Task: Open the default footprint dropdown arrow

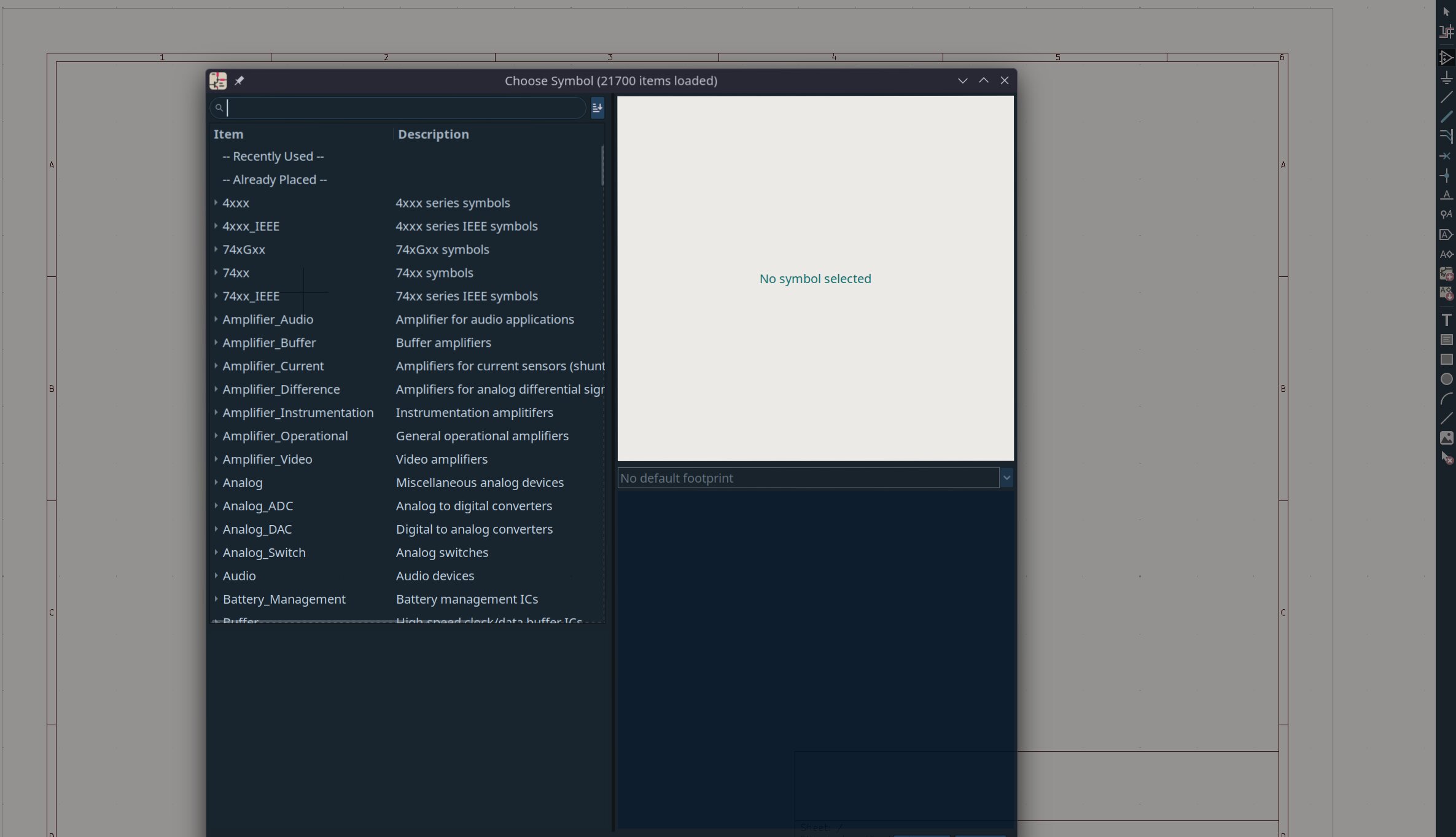Action: pos(1006,478)
